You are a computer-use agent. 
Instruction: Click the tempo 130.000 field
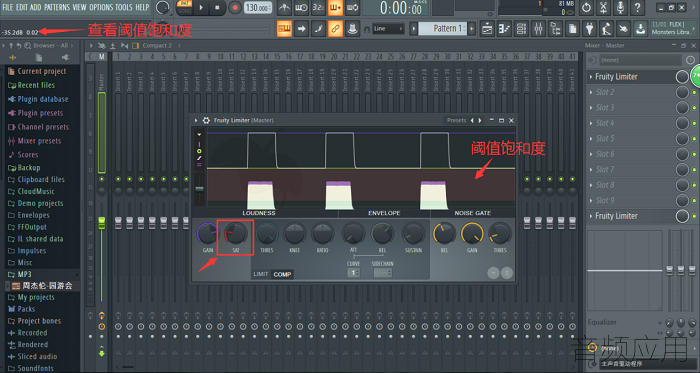point(258,8)
